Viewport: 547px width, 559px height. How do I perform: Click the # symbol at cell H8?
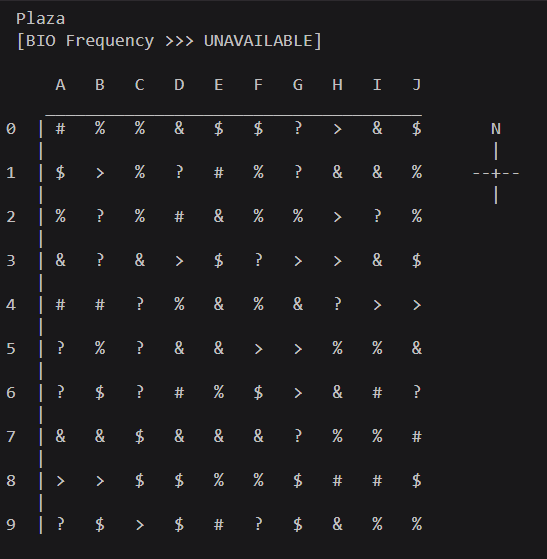click(337, 481)
